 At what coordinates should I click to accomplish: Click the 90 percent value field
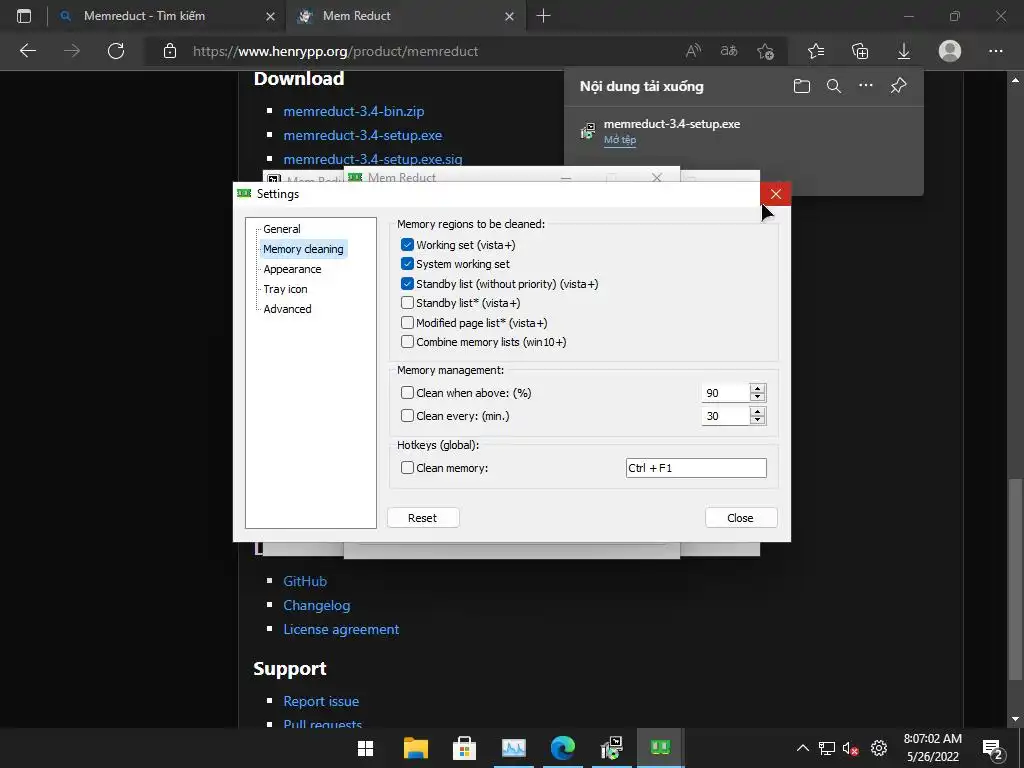726,393
